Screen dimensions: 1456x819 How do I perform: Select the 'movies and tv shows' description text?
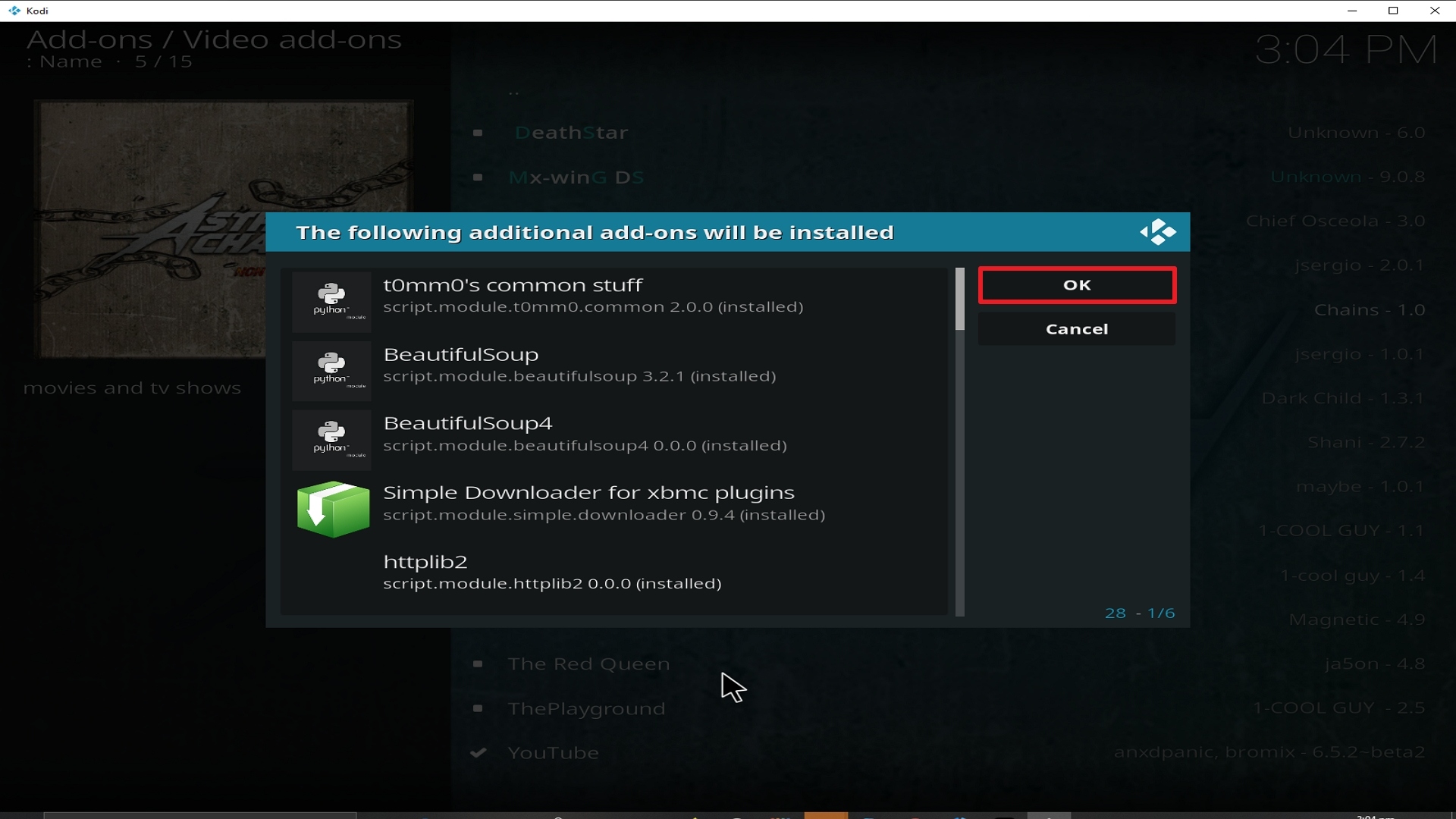[x=132, y=388]
